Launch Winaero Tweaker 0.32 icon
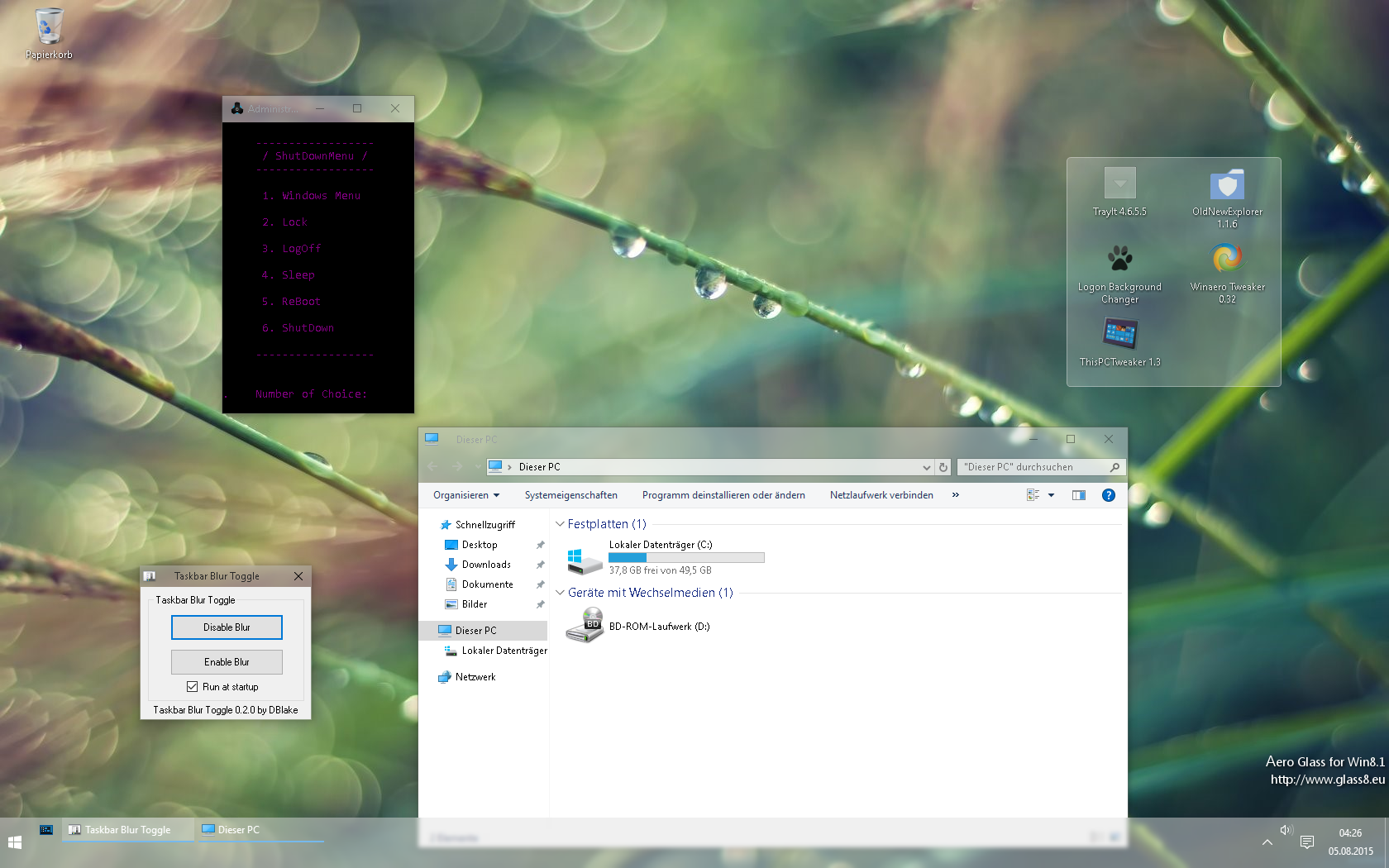The width and height of the screenshot is (1389, 868). pyautogui.click(x=1227, y=274)
